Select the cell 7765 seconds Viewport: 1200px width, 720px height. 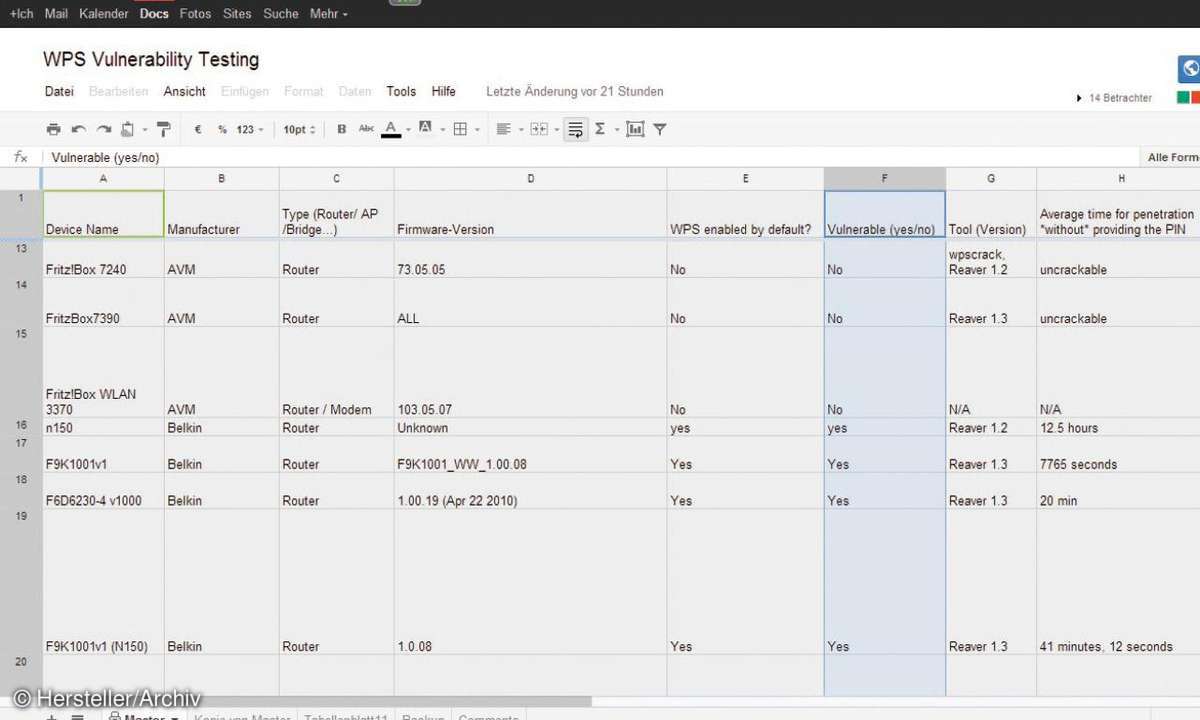pos(1118,454)
